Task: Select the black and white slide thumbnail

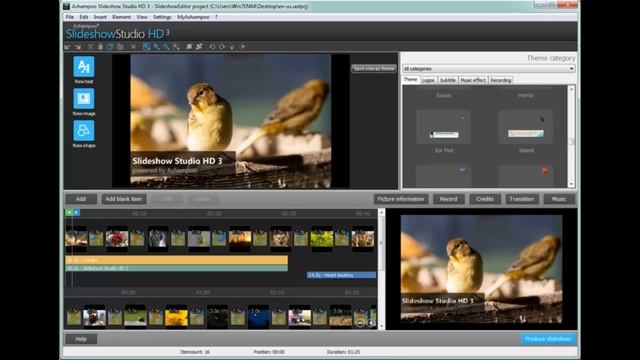Action: coord(158,238)
